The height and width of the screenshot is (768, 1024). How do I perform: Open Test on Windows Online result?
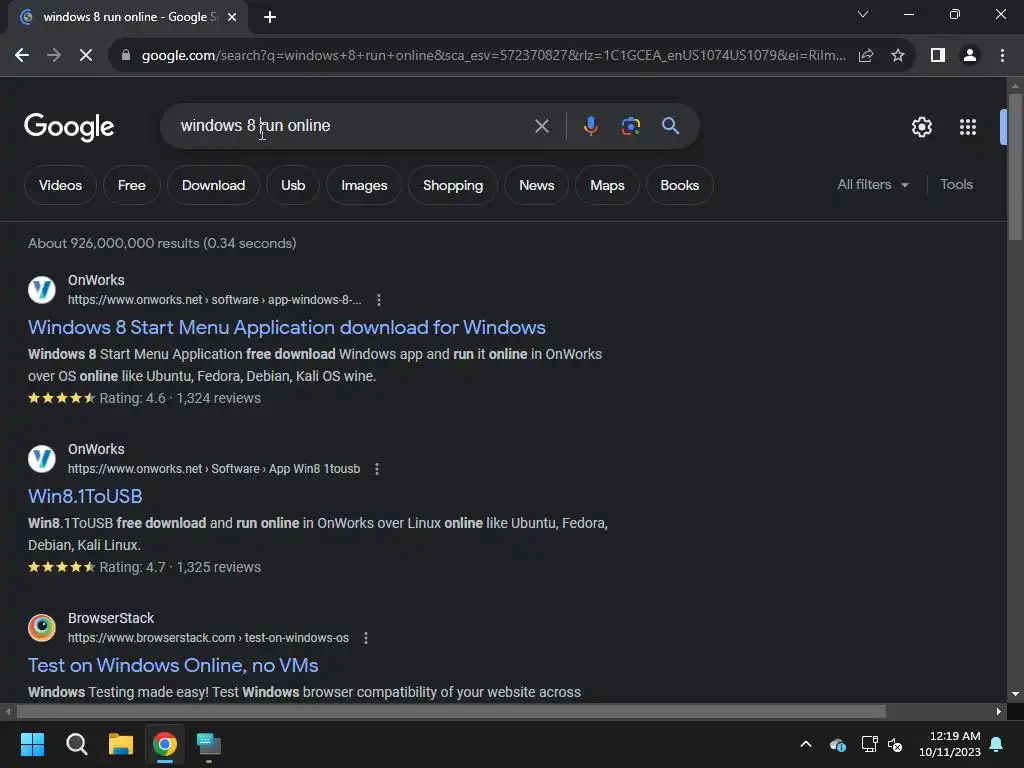pos(173,665)
